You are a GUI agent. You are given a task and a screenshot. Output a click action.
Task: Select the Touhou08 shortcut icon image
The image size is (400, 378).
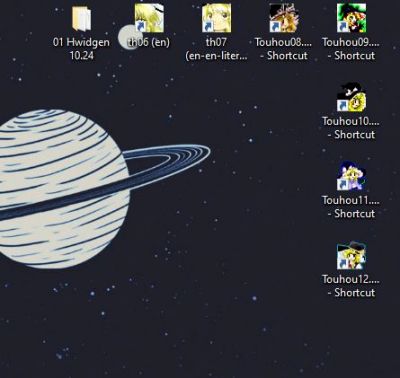pos(284,18)
